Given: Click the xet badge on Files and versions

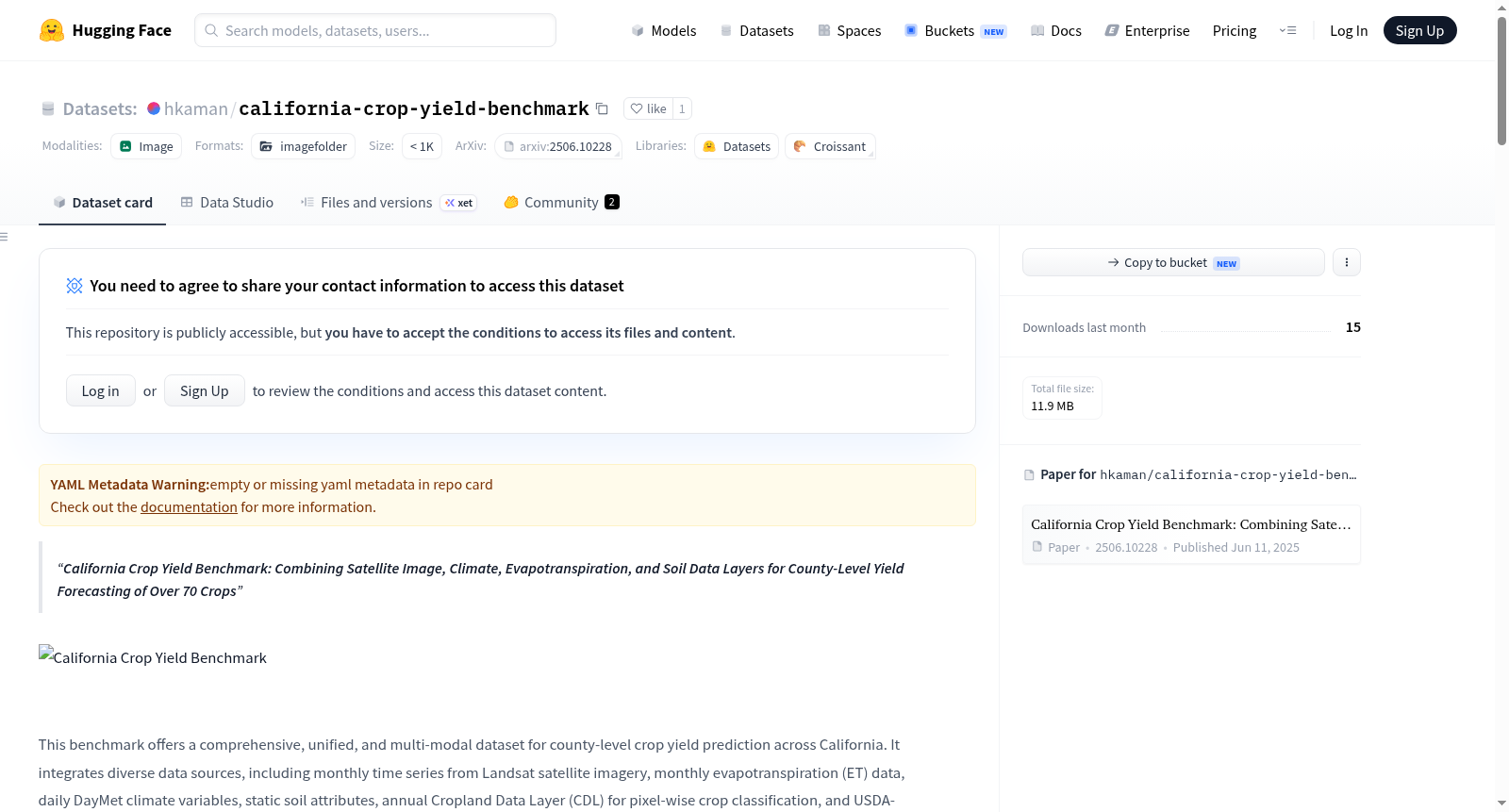Looking at the screenshot, I should [459, 203].
